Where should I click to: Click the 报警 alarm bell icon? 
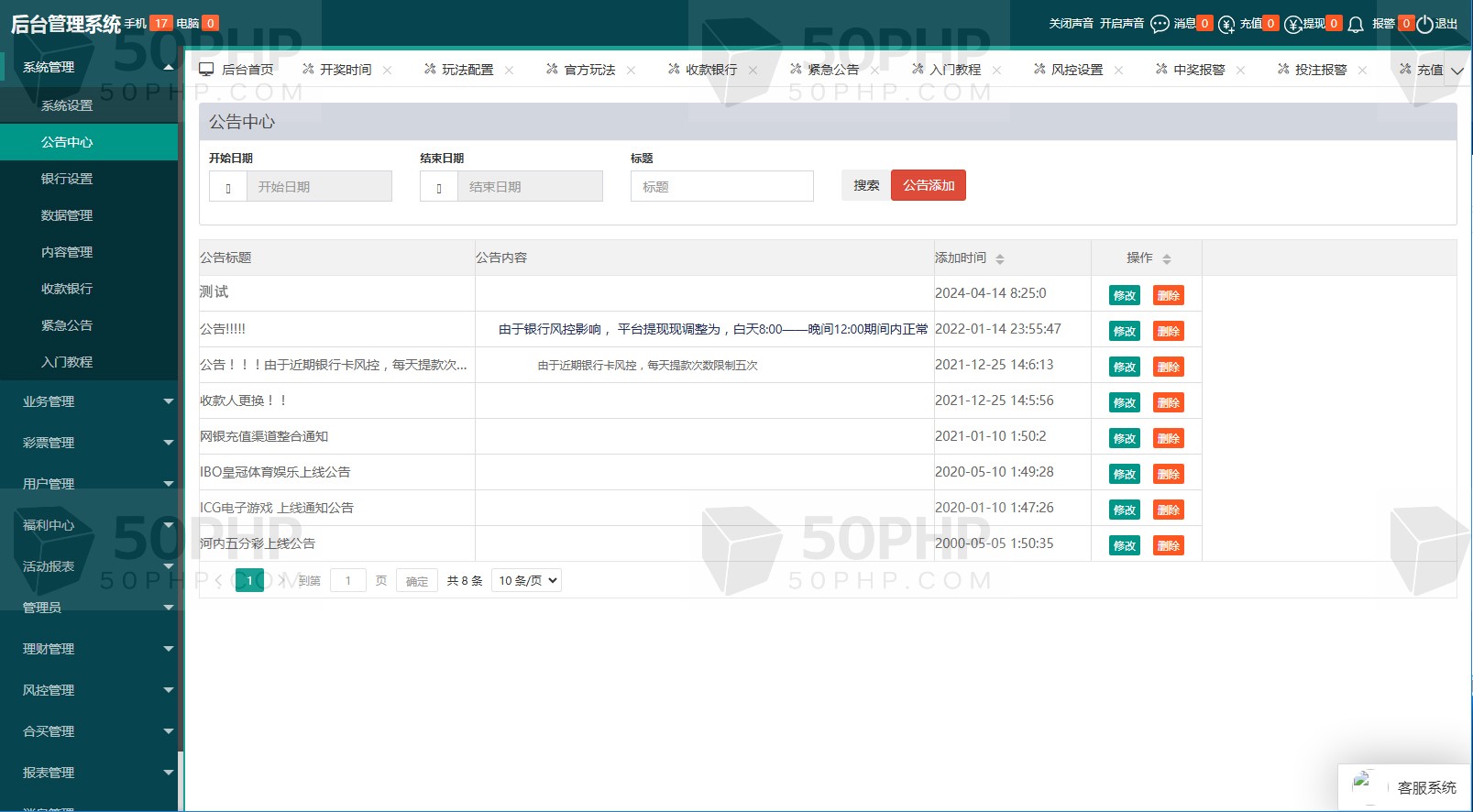(x=1356, y=25)
